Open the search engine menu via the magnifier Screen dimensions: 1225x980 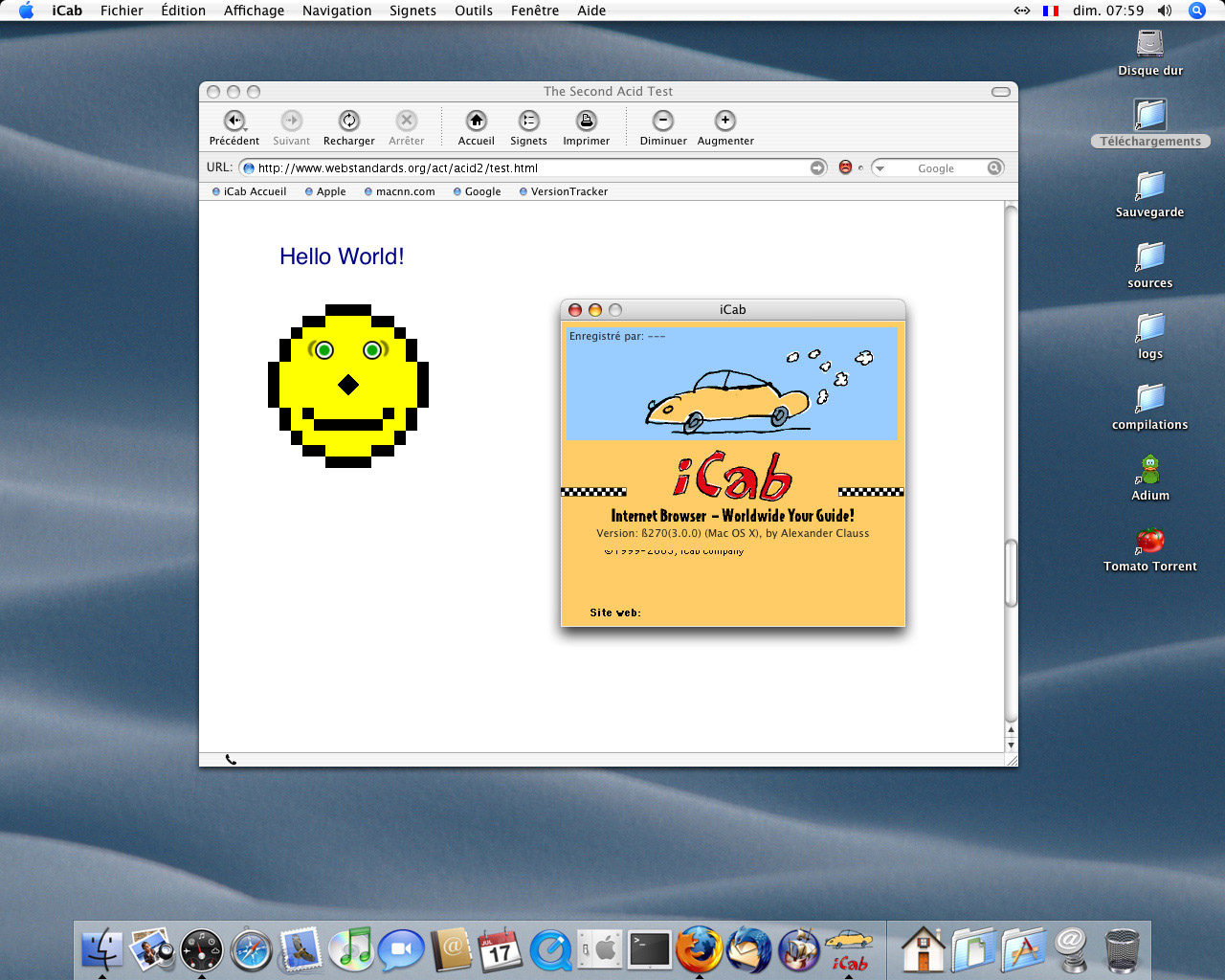pyautogui.click(x=994, y=167)
